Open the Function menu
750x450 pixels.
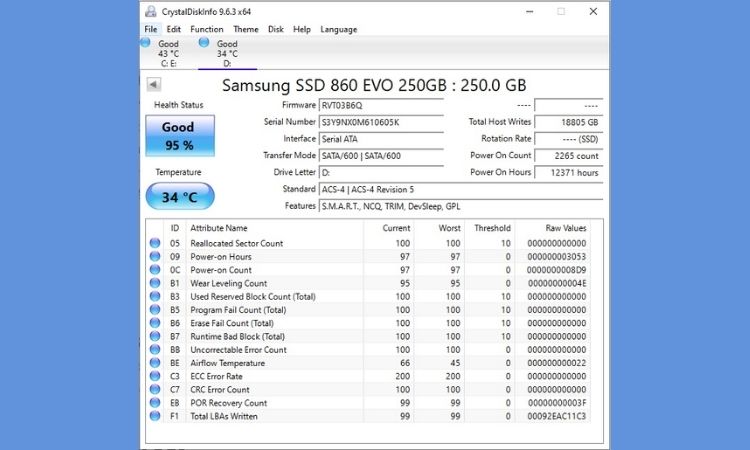point(207,29)
